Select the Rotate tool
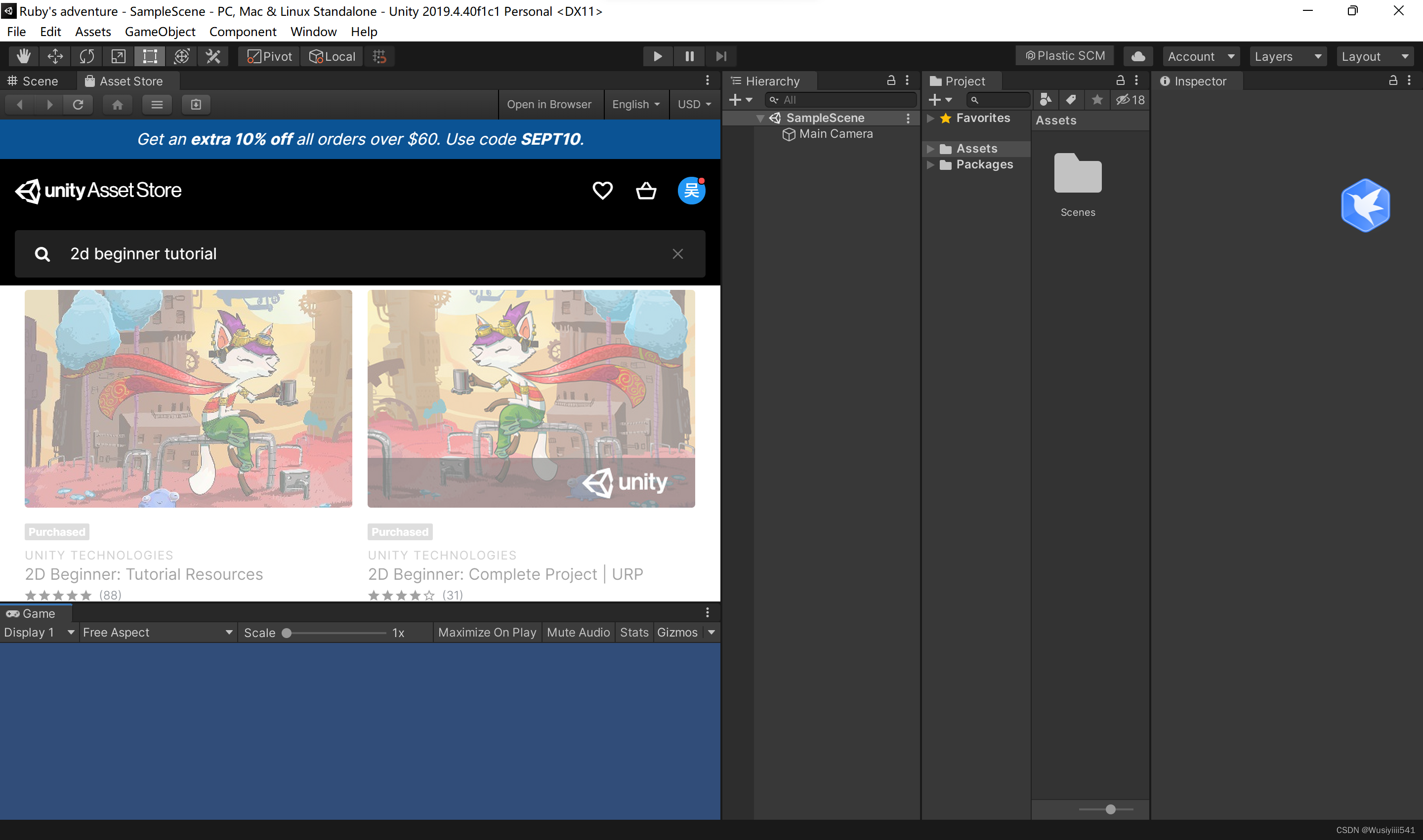Viewport: 1423px width, 840px height. [86, 56]
